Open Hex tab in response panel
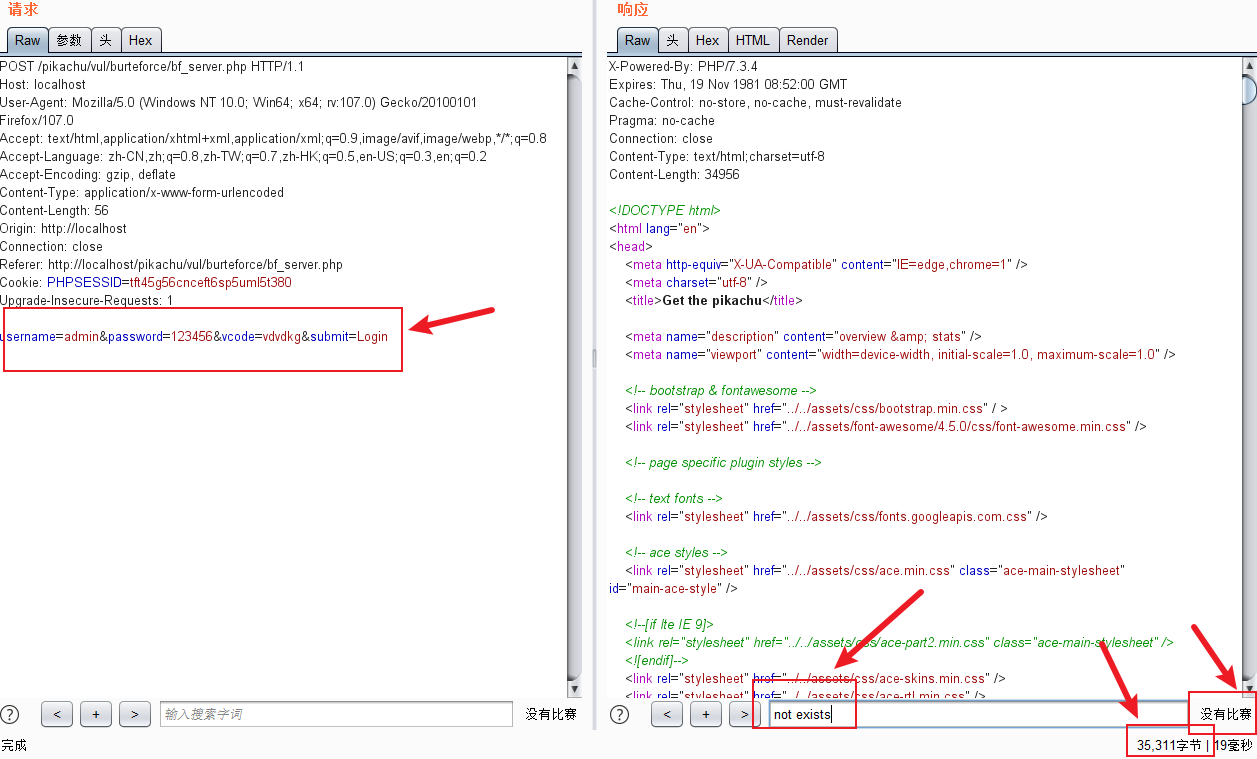The width and height of the screenshot is (1257, 759). [x=707, y=40]
